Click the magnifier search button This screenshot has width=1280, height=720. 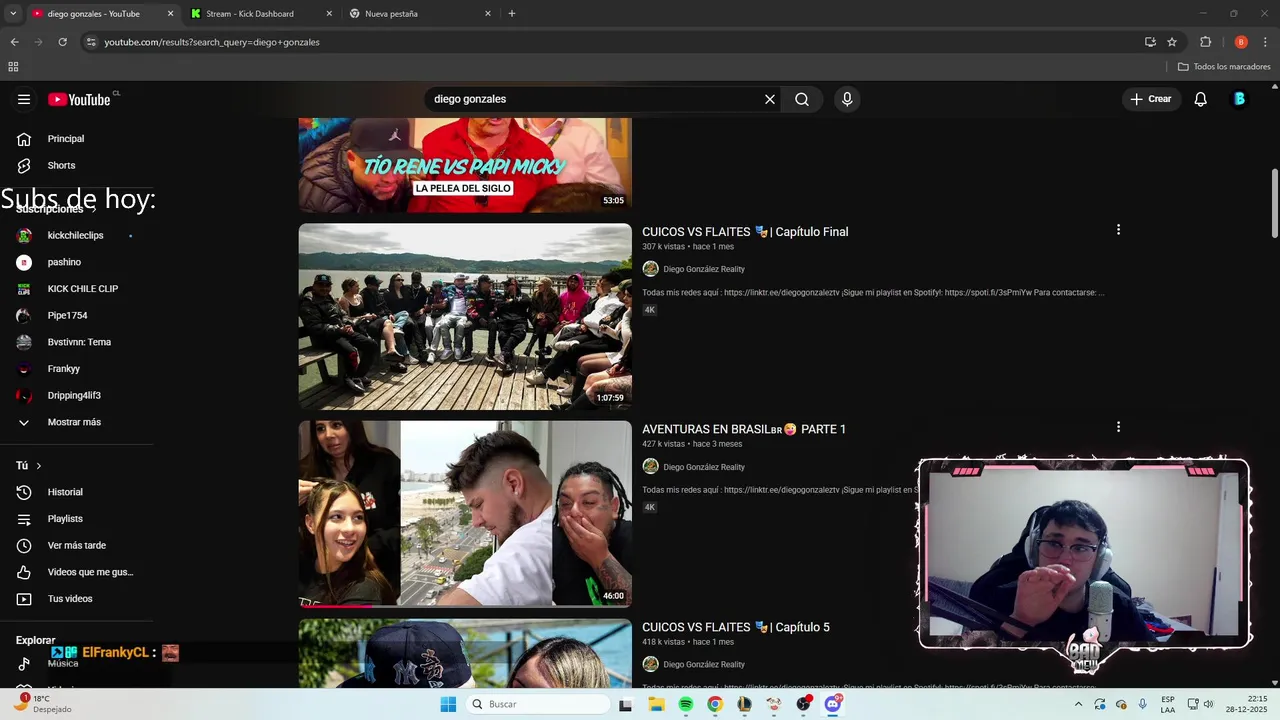click(x=802, y=99)
